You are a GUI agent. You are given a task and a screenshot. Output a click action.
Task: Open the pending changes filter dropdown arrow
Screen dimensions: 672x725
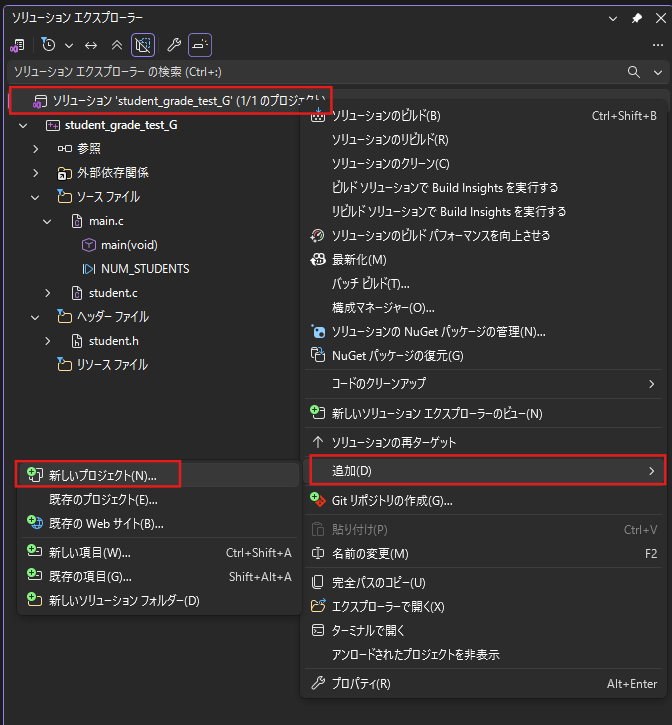[69, 45]
